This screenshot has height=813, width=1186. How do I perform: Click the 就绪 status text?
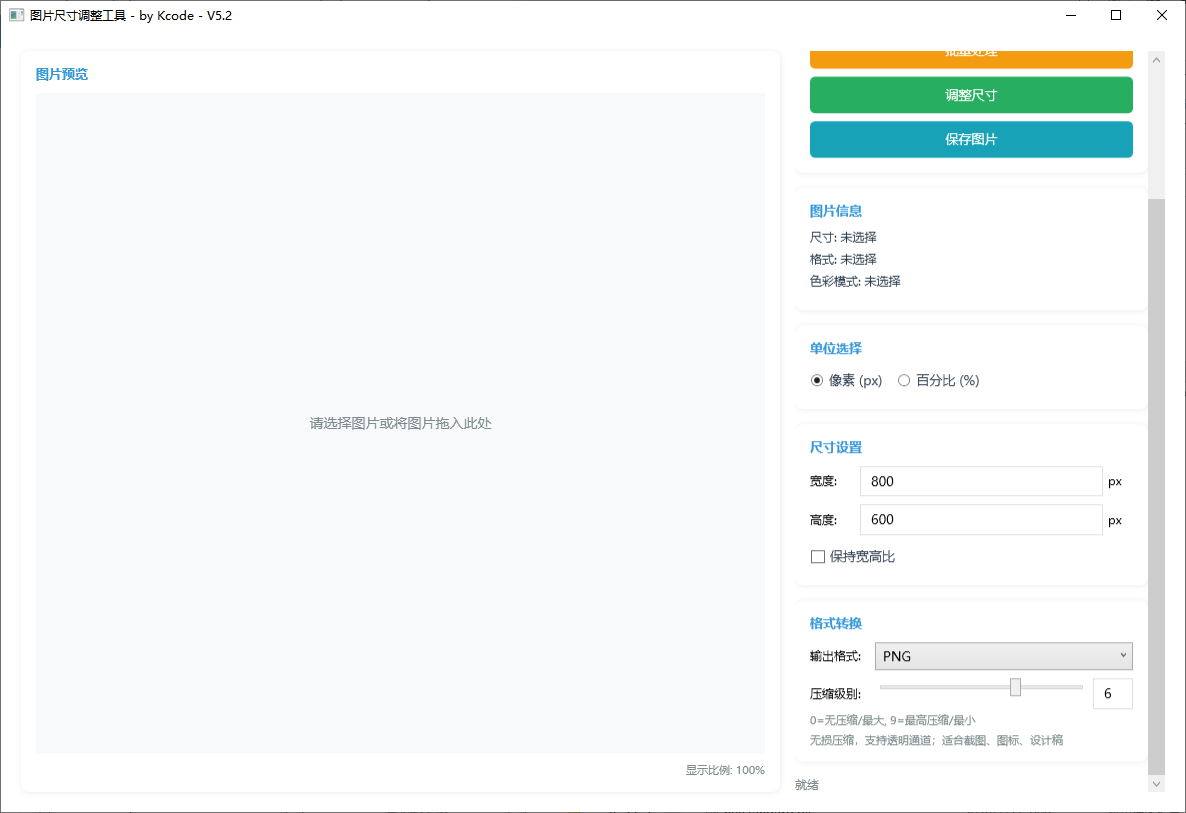pos(806,784)
